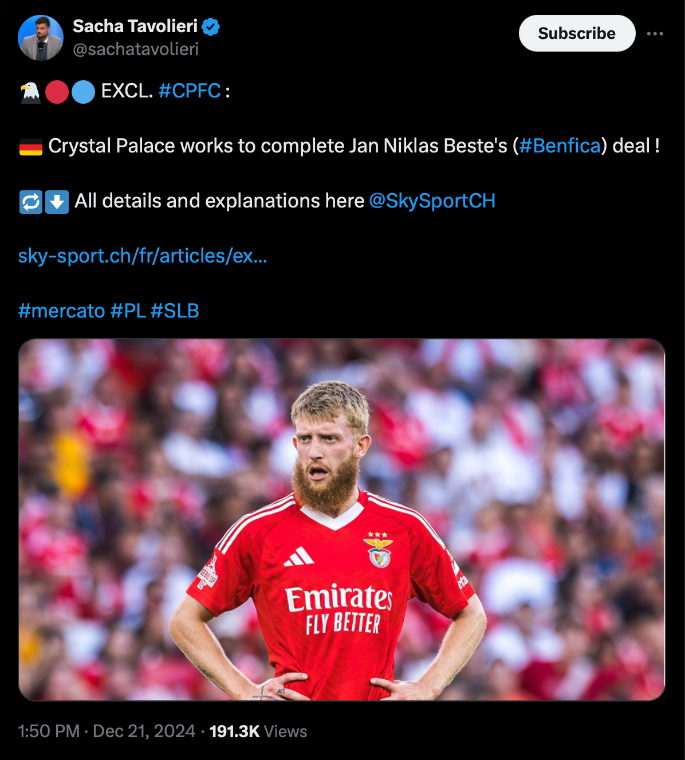Click the down arrow emoji icon
The height and width of the screenshot is (760, 685).
point(57,202)
